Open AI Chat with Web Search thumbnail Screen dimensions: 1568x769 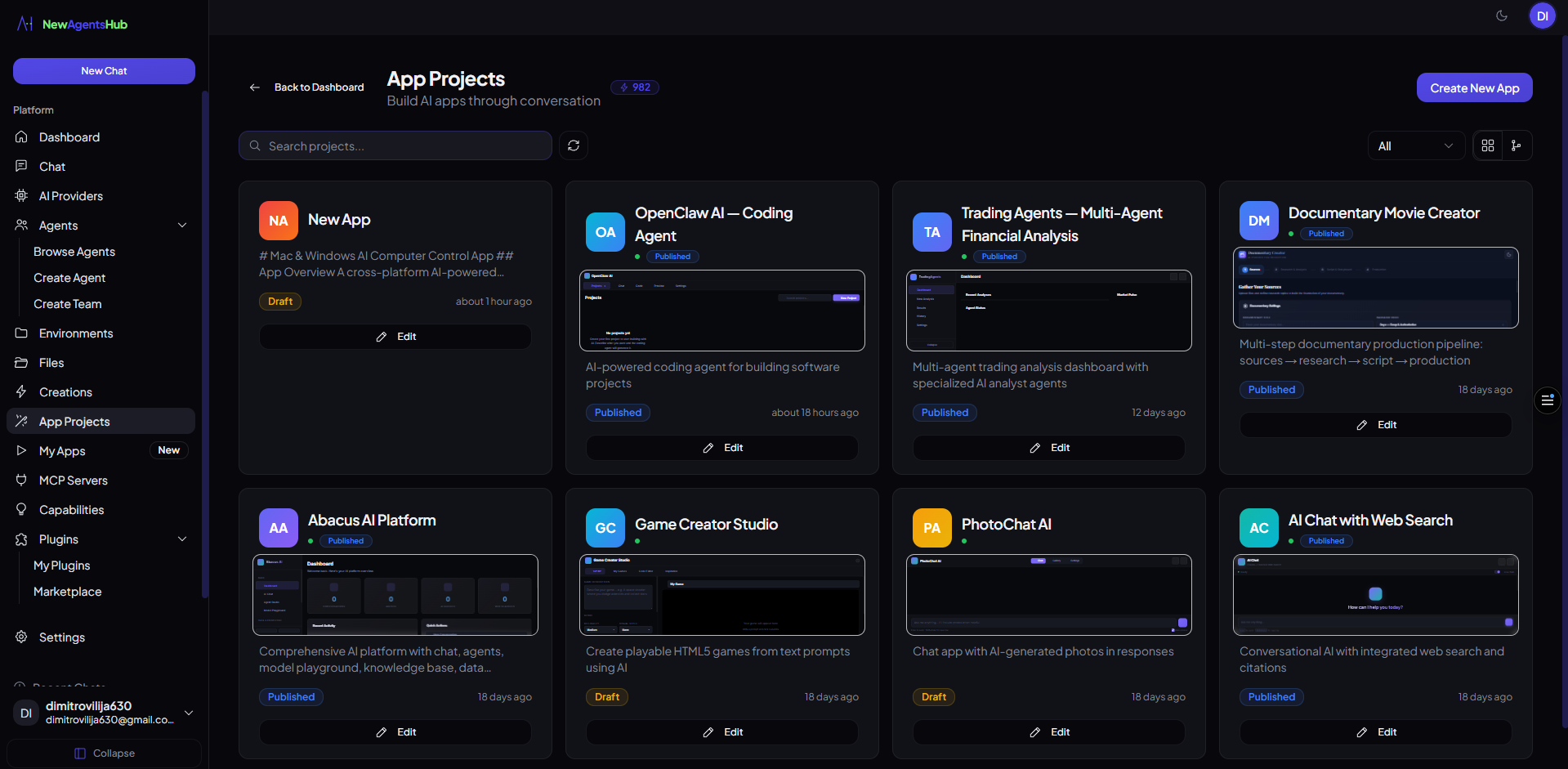tap(1376, 595)
